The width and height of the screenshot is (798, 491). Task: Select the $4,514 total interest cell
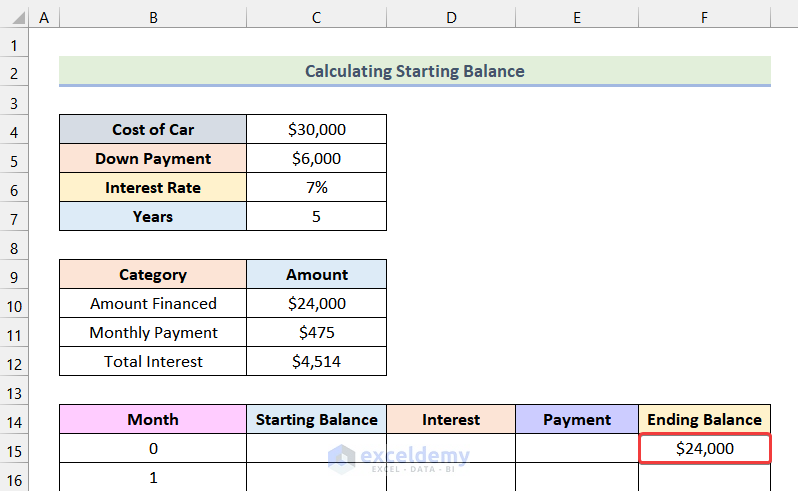coord(317,361)
